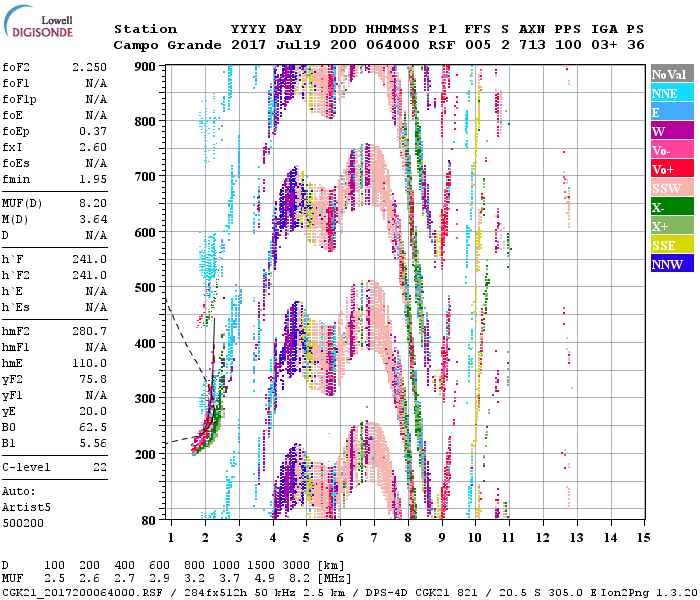
Task: Select the NoVal legend swatch
Action: (671, 74)
